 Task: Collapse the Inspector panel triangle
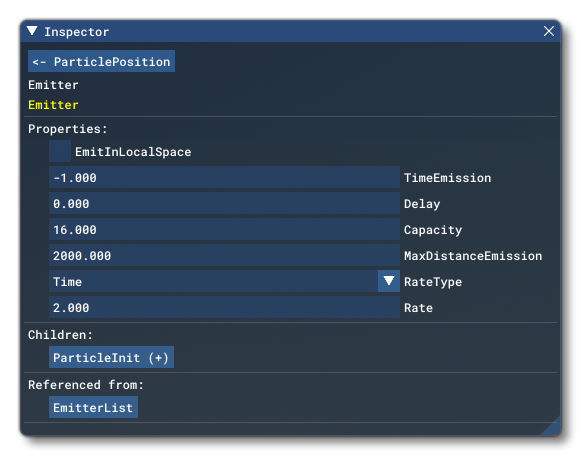click(x=32, y=31)
